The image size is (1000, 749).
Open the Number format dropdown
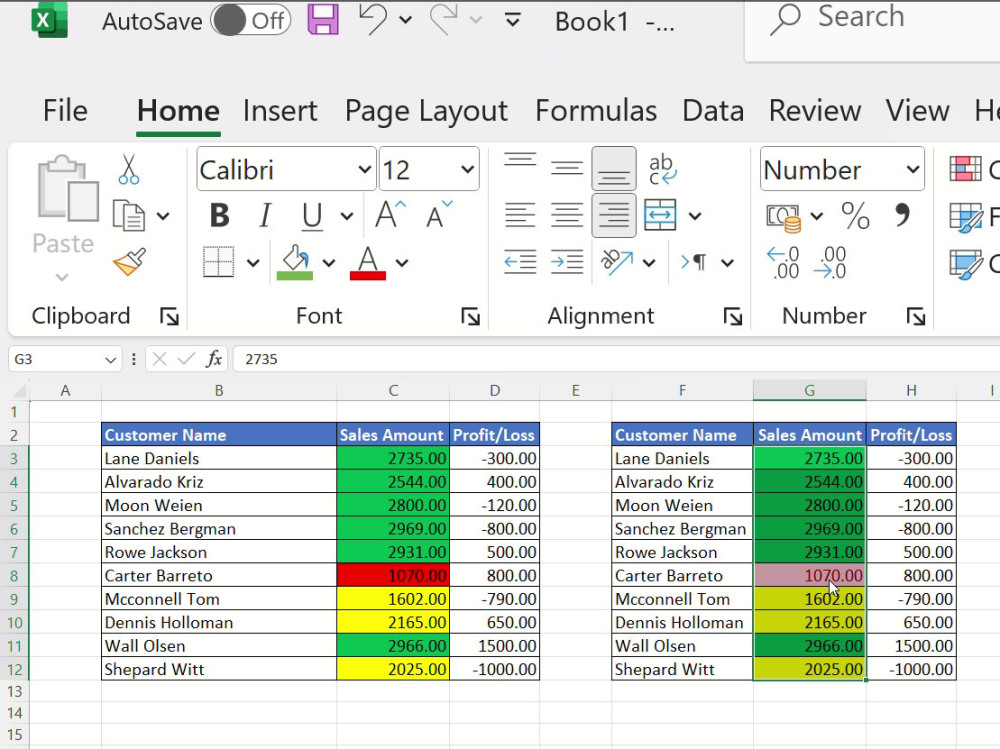[x=914, y=168]
